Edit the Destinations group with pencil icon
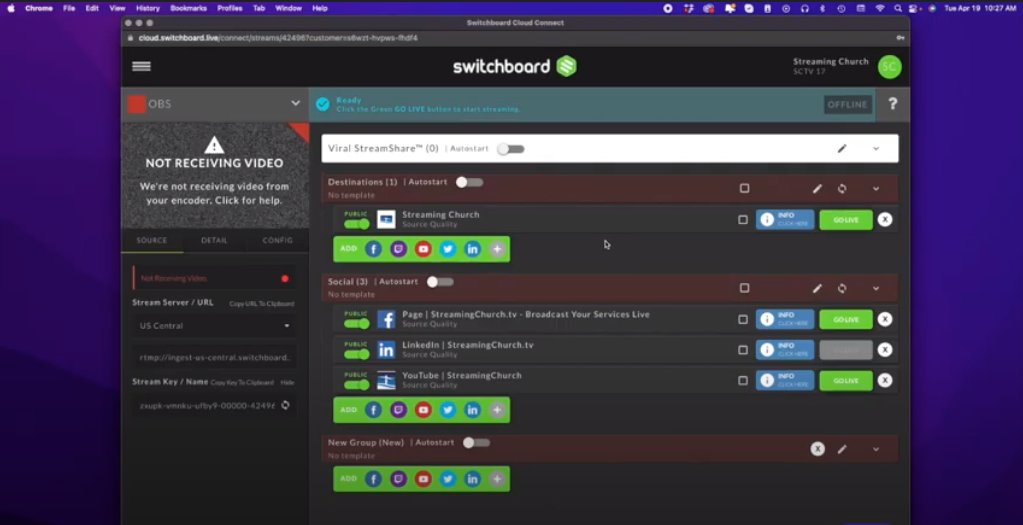The width and height of the screenshot is (1023, 525). coord(817,188)
